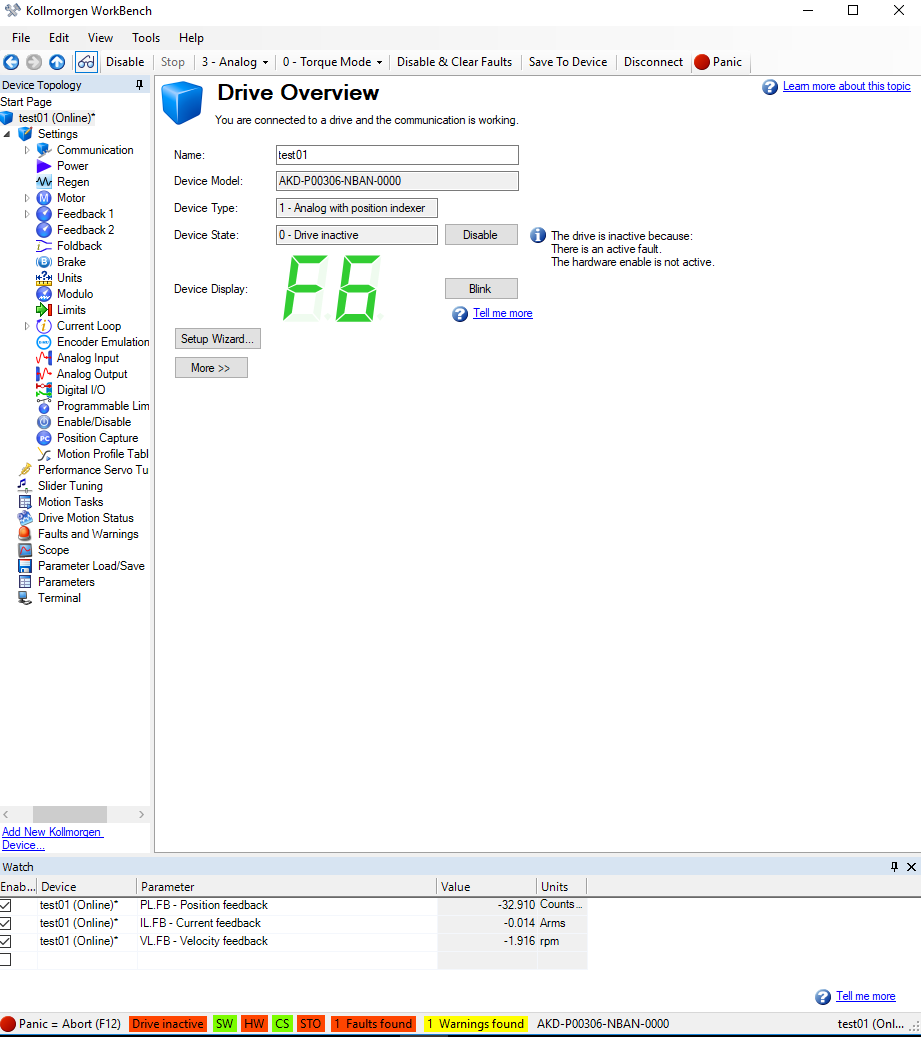Select the Digital I/O icon
The image size is (924, 1037).
[x=44, y=390]
